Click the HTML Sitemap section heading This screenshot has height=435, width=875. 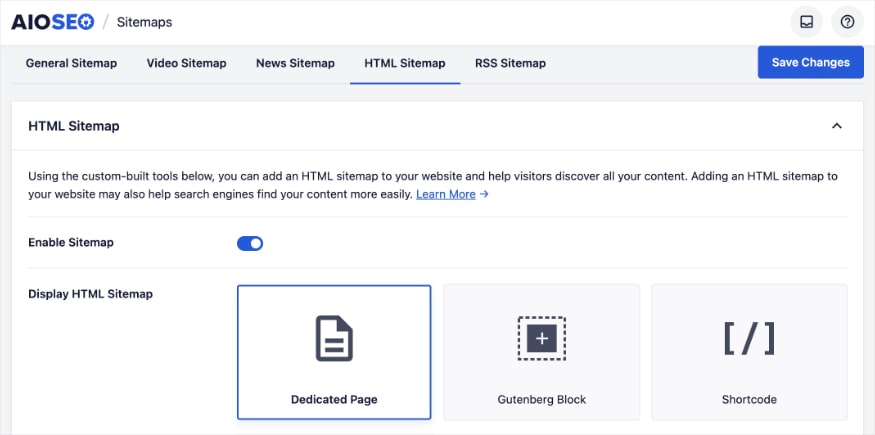pos(74,126)
